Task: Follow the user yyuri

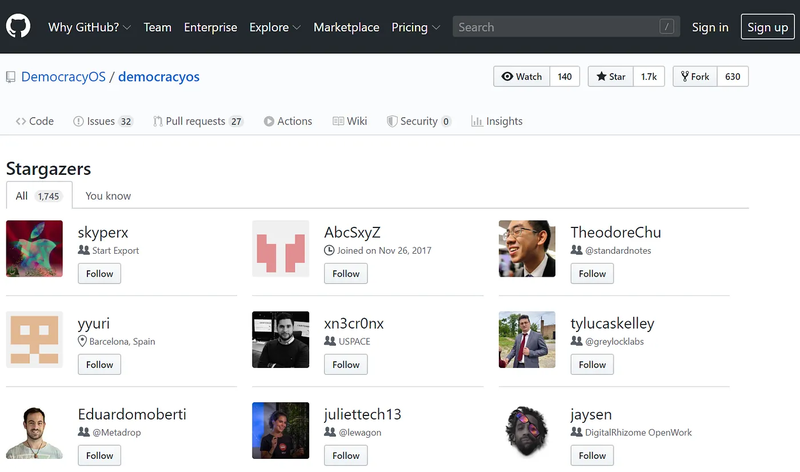Action: (x=99, y=364)
